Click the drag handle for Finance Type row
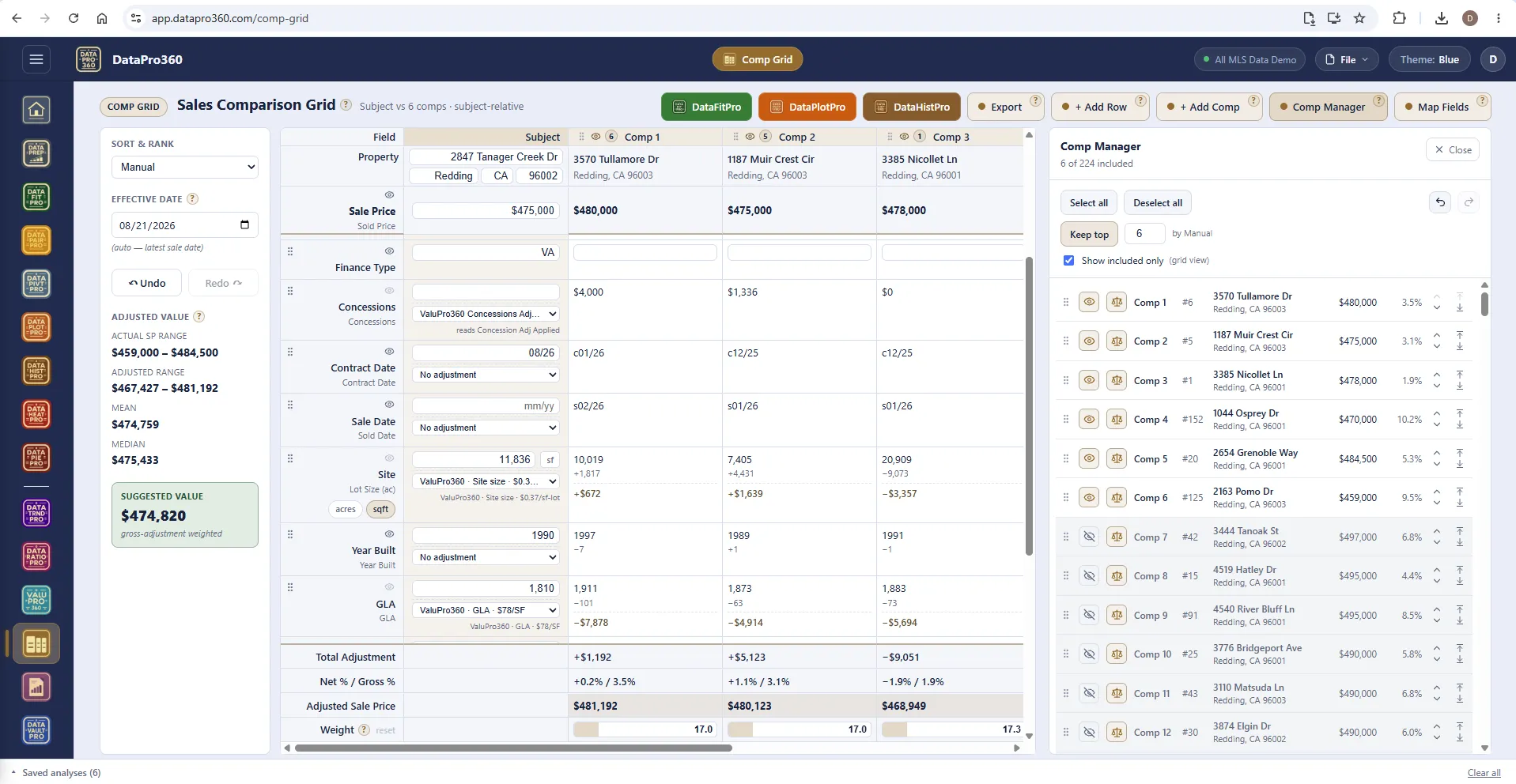 290,251
